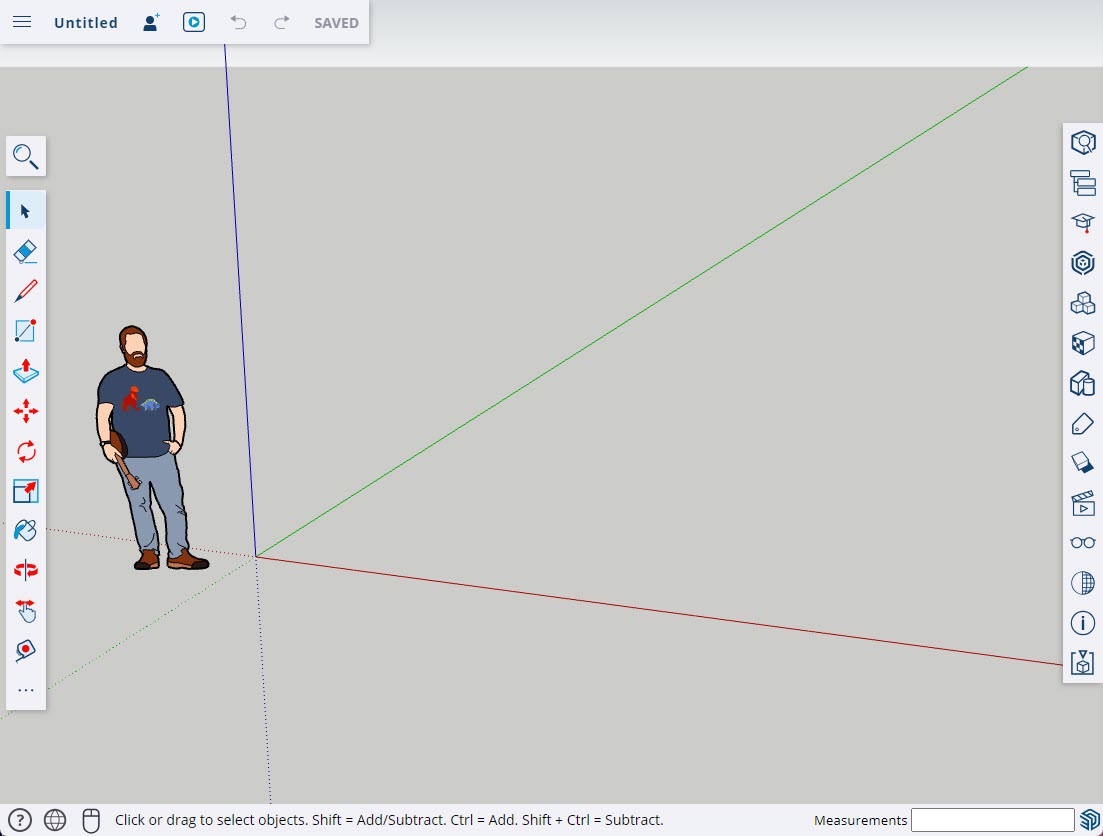
Task: Open the Instructor panel
Action: coord(1082,223)
